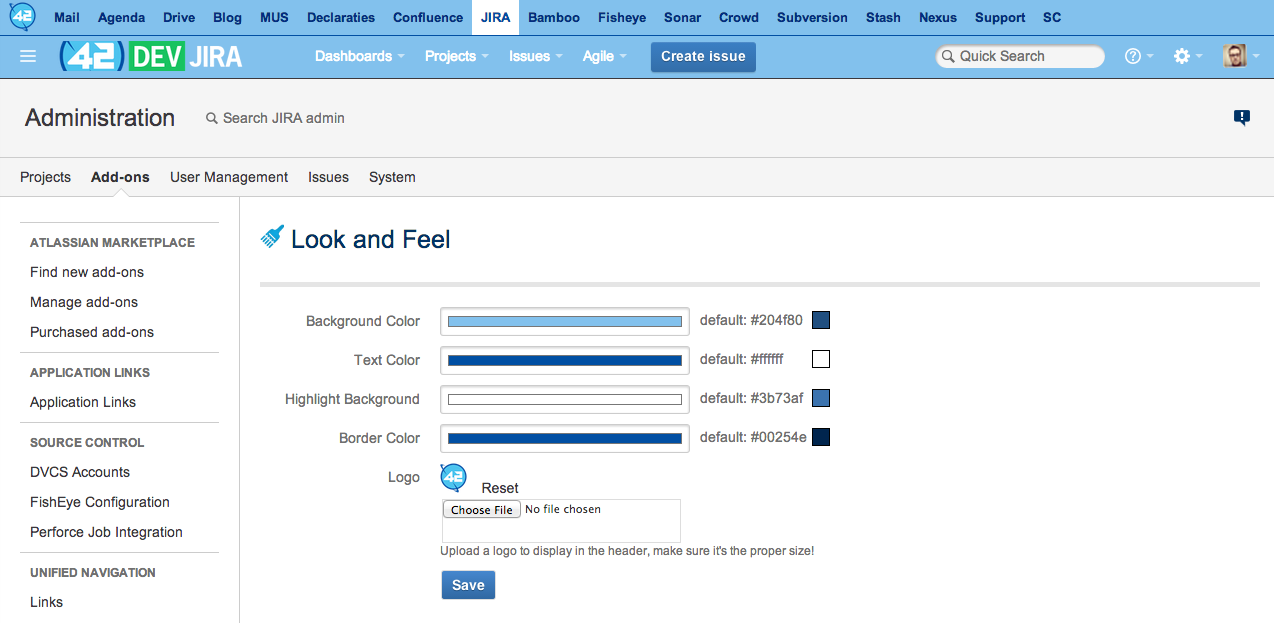This screenshot has width=1274, height=623.
Task: Click the Look and Feel paintbrush icon
Action: point(272,236)
